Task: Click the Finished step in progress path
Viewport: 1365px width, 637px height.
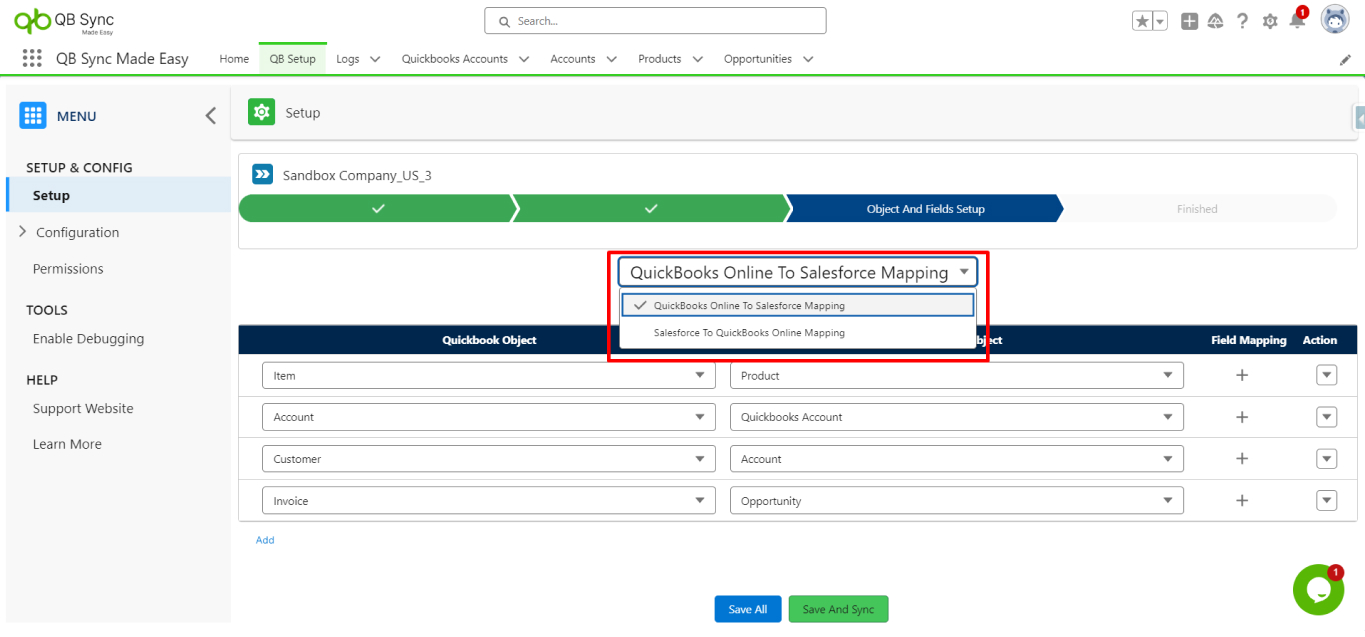Action: click(1197, 209)
